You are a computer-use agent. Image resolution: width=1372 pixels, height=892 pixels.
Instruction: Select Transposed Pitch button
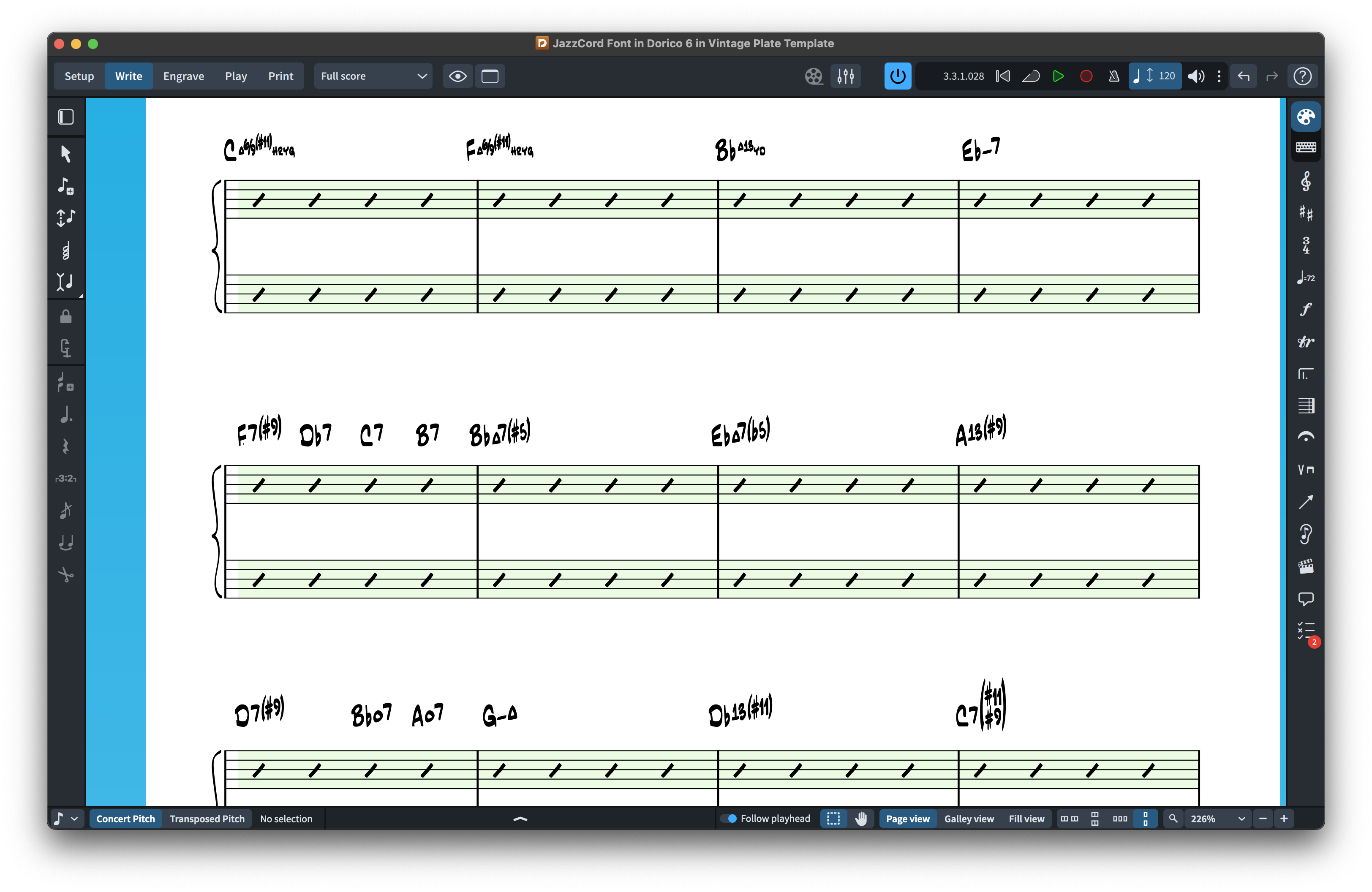tap(207, 818)
